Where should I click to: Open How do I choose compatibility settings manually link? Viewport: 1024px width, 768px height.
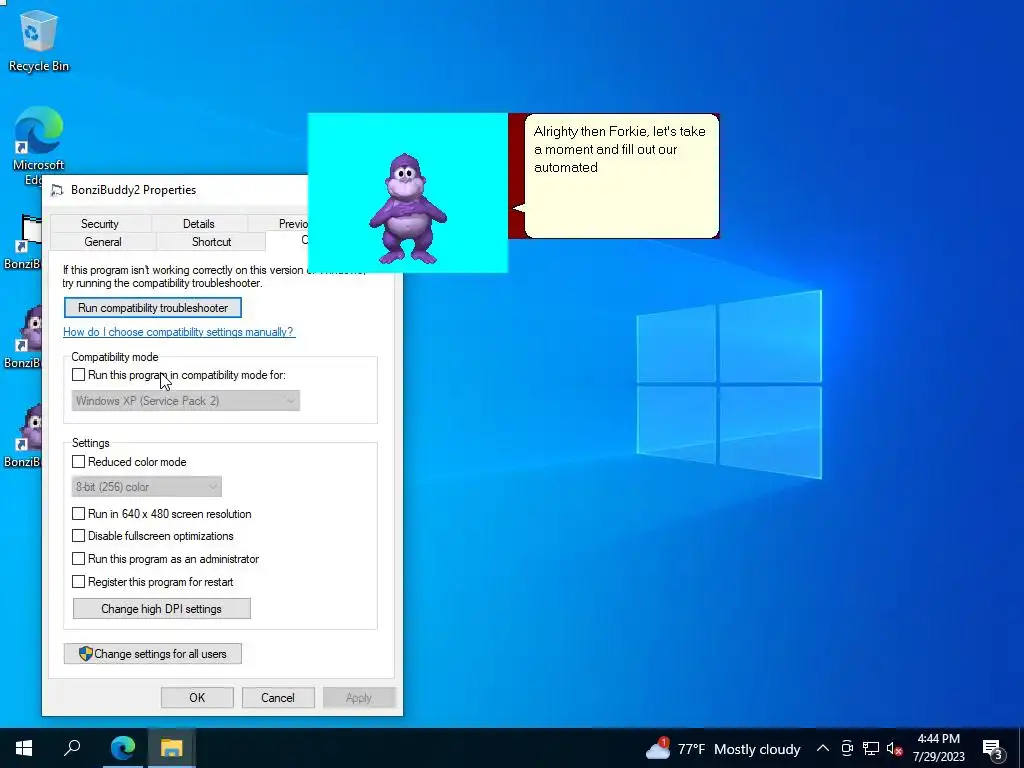click(x=179, y=332)
